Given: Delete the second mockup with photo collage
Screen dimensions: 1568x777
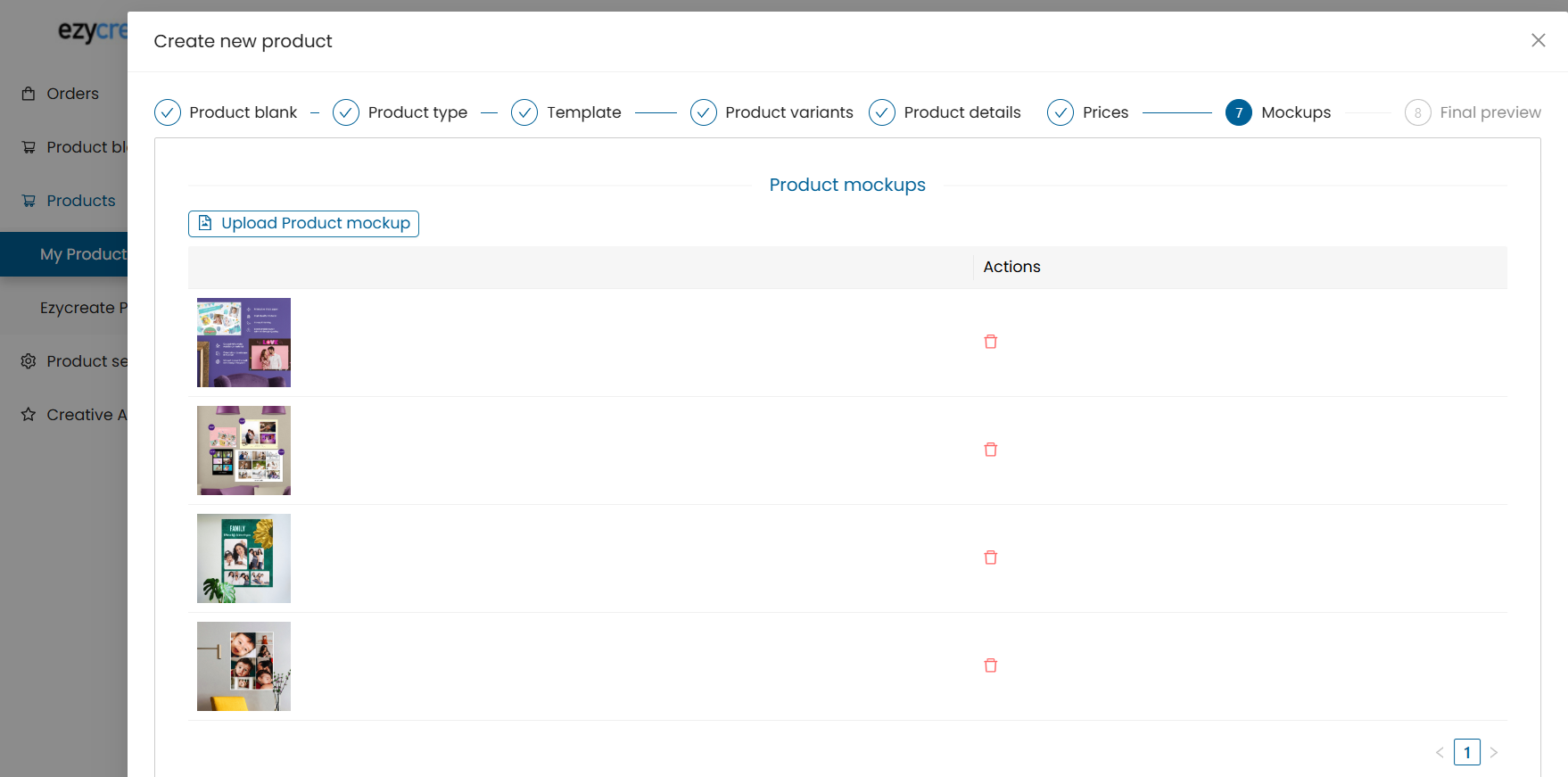Looking at the screenshot, I should [990, 450].
